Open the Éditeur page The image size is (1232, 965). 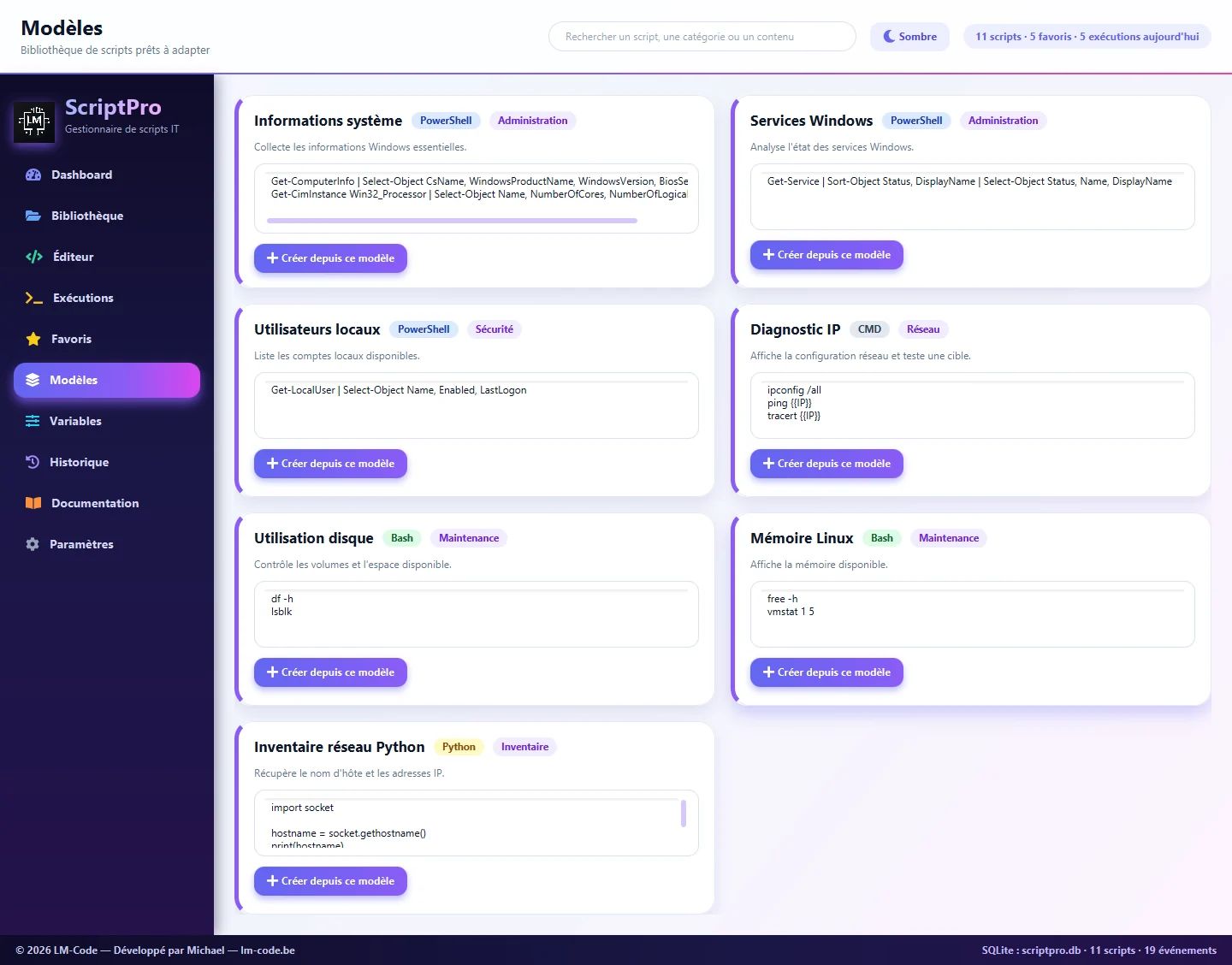tap(107, 257)
